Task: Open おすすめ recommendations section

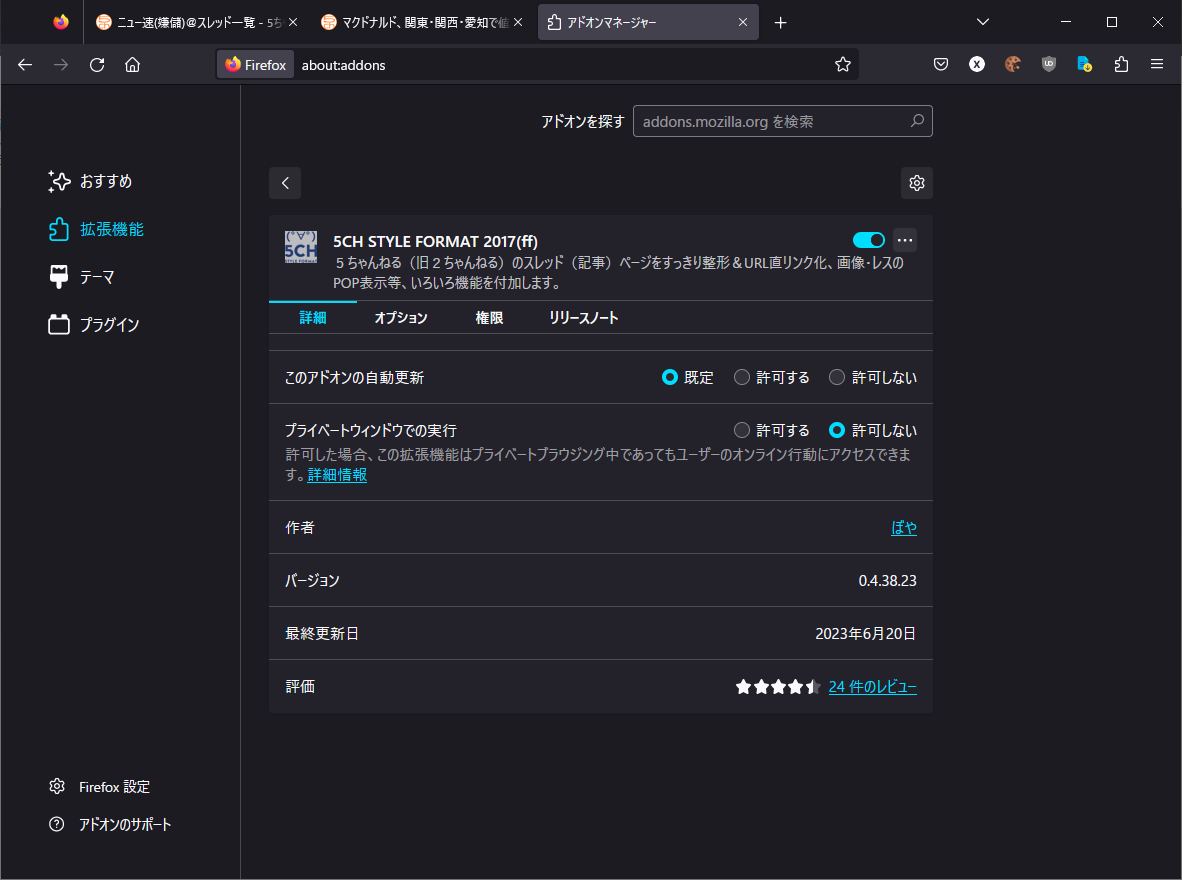Action: coord(90,181)
